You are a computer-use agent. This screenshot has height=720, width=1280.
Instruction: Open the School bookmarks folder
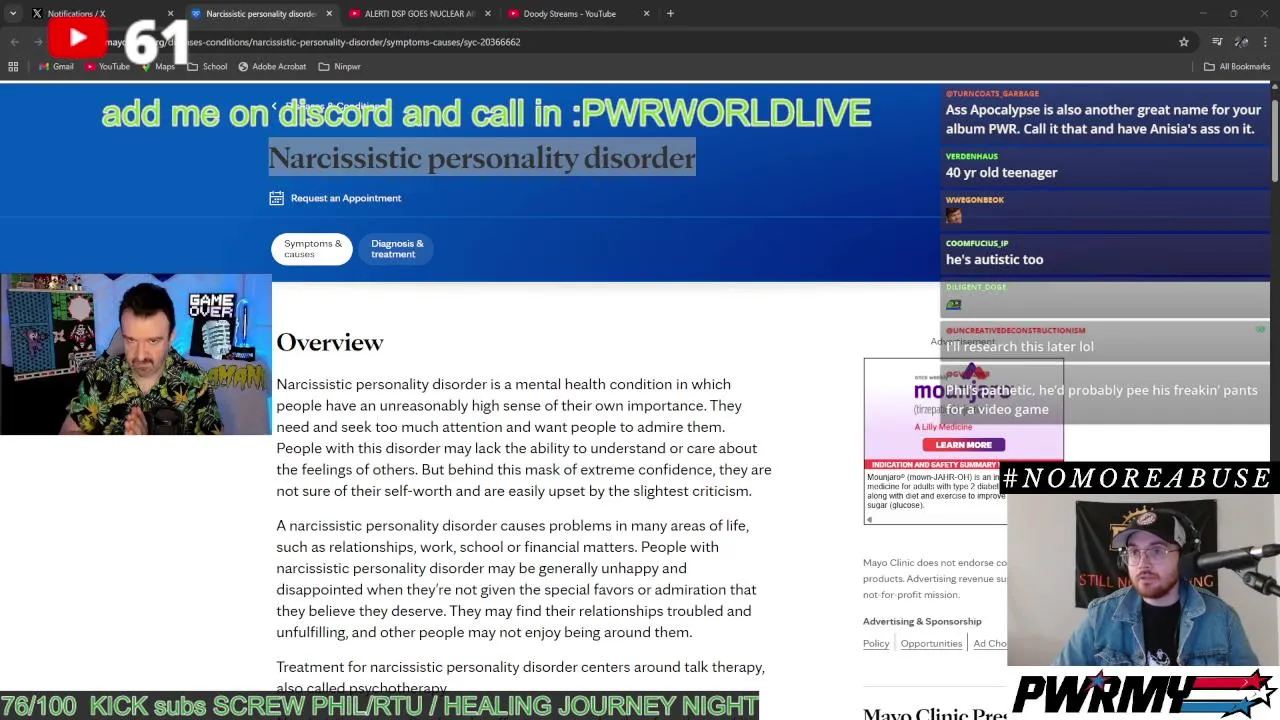click(x=207, y=67)
